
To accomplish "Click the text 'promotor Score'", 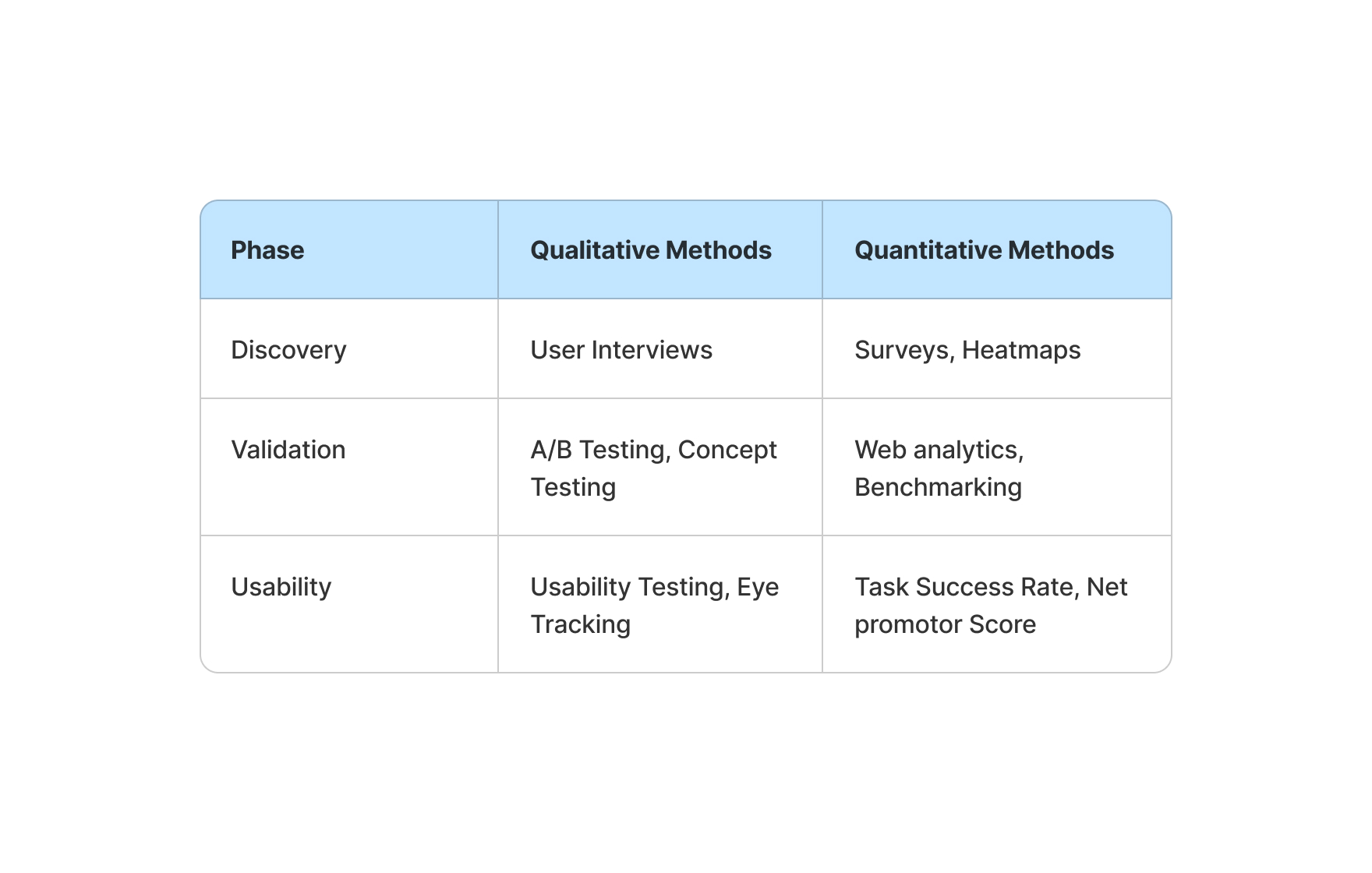I will [945, 624].
